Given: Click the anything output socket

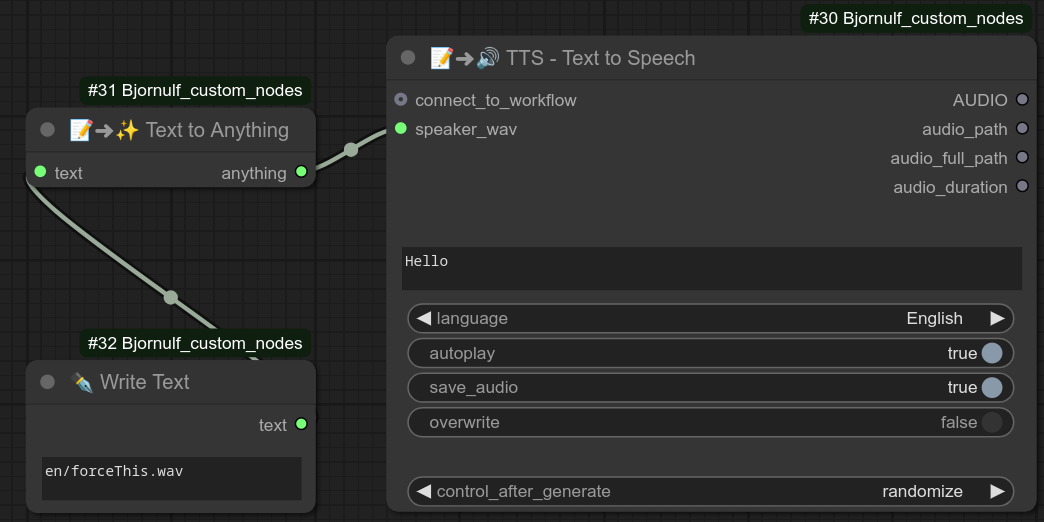Looking at the screenshot, I should tap(300, 173).
